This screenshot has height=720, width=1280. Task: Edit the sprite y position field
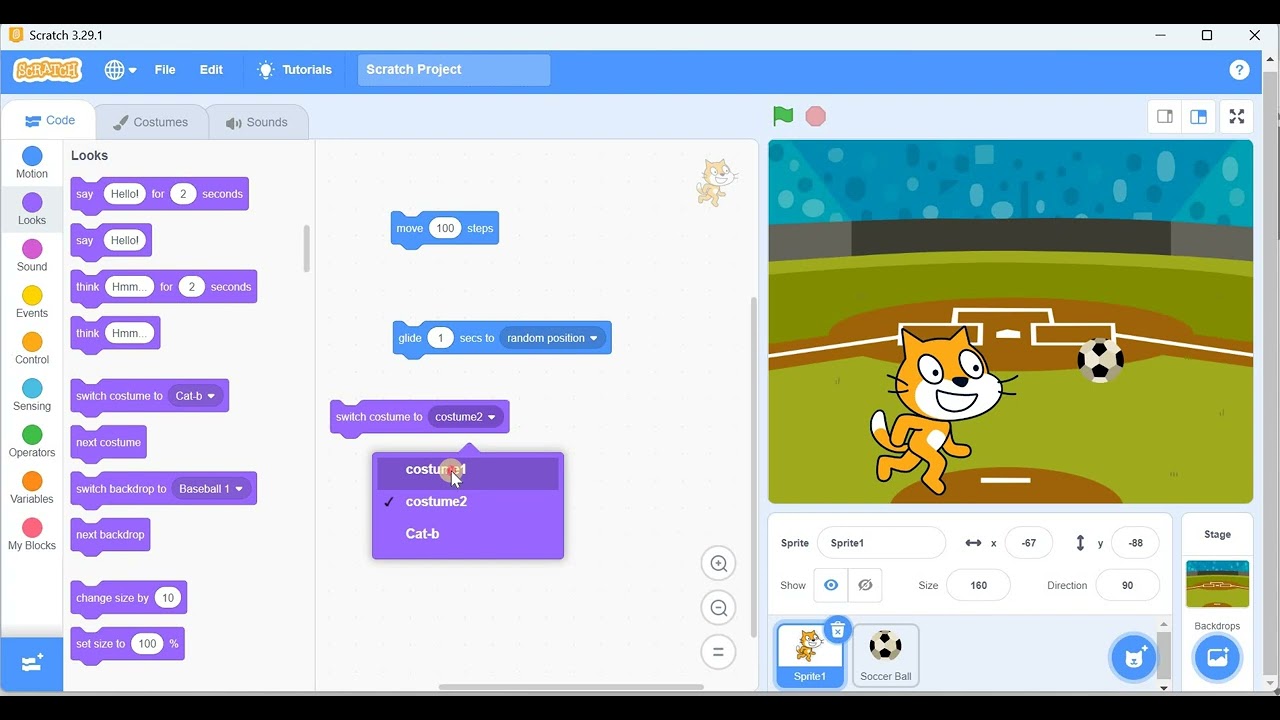(1135, 543)
